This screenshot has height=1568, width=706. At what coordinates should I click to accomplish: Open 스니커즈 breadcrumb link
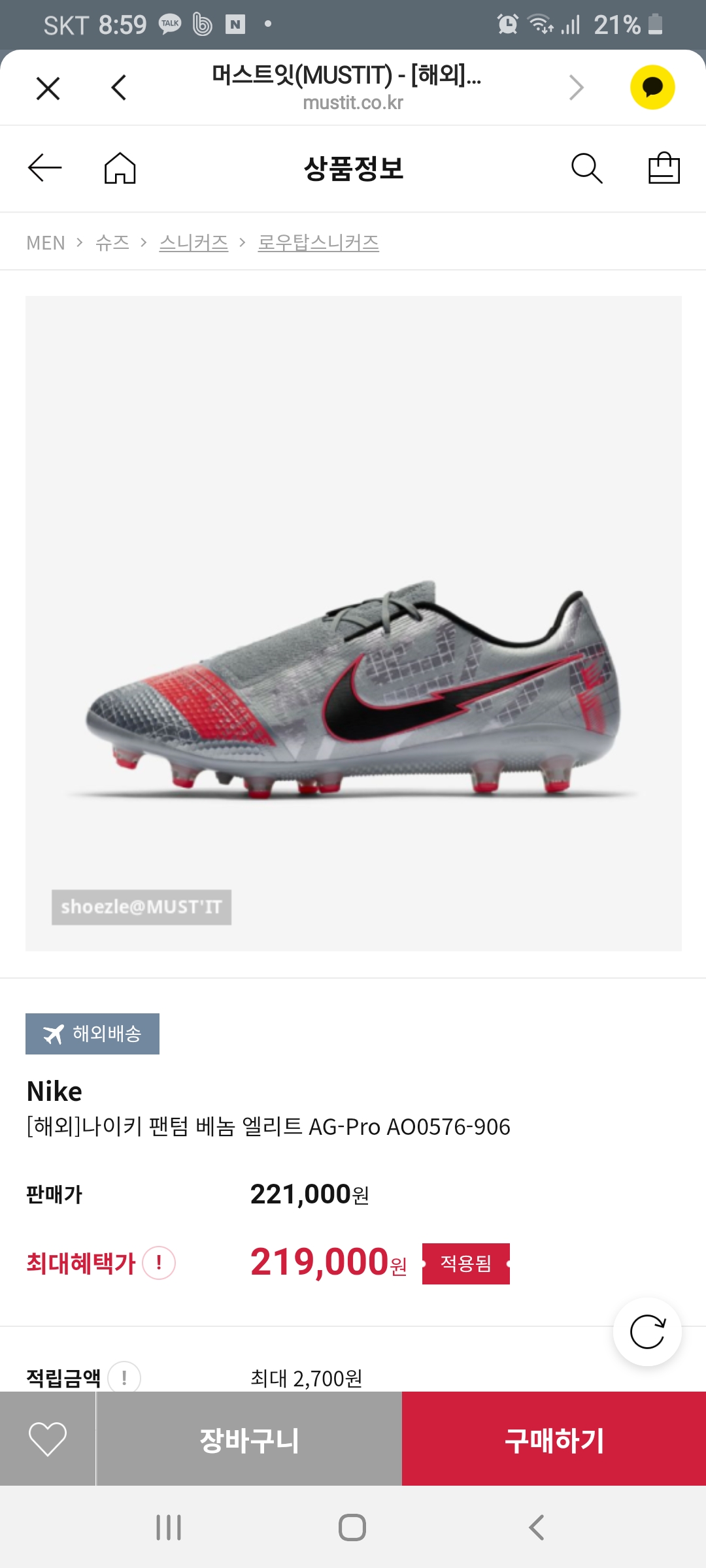pos(193,242)
